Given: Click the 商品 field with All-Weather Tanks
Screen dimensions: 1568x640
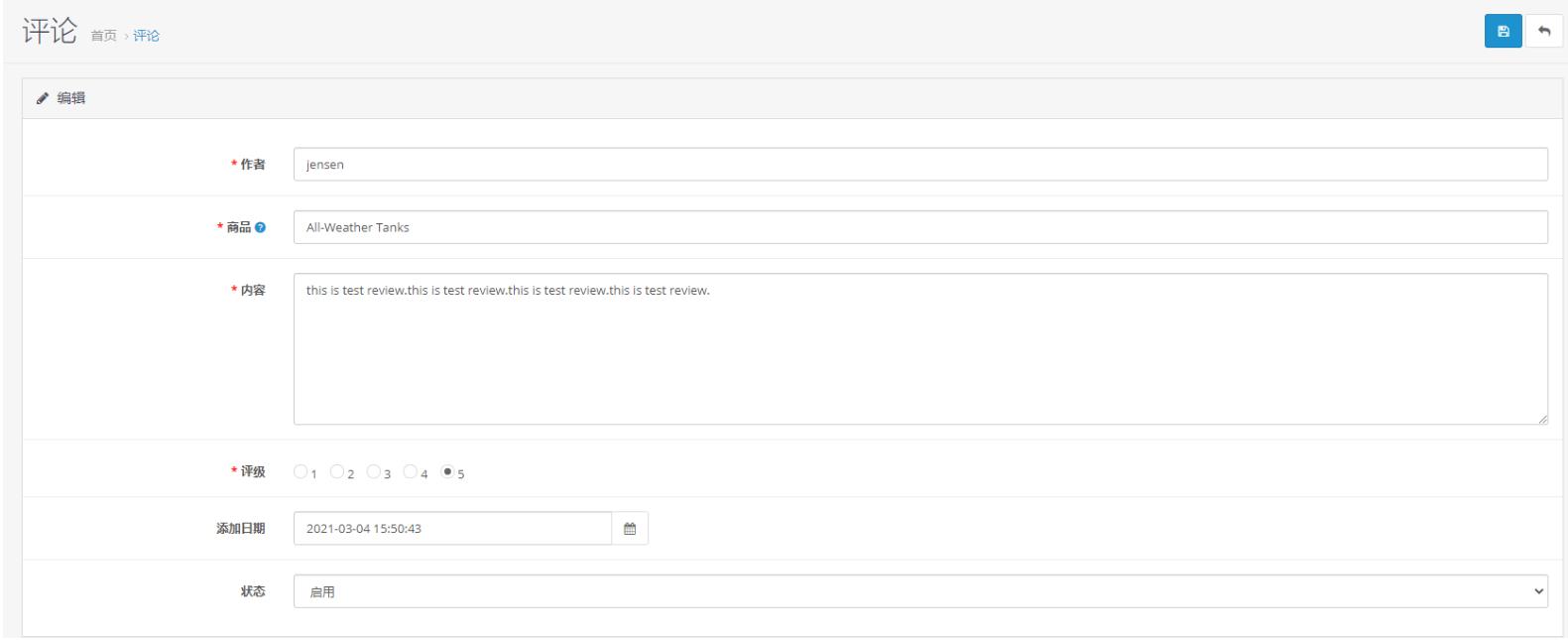Looking at the screenshot, I should pyautogui.click(x=919, y=227).
